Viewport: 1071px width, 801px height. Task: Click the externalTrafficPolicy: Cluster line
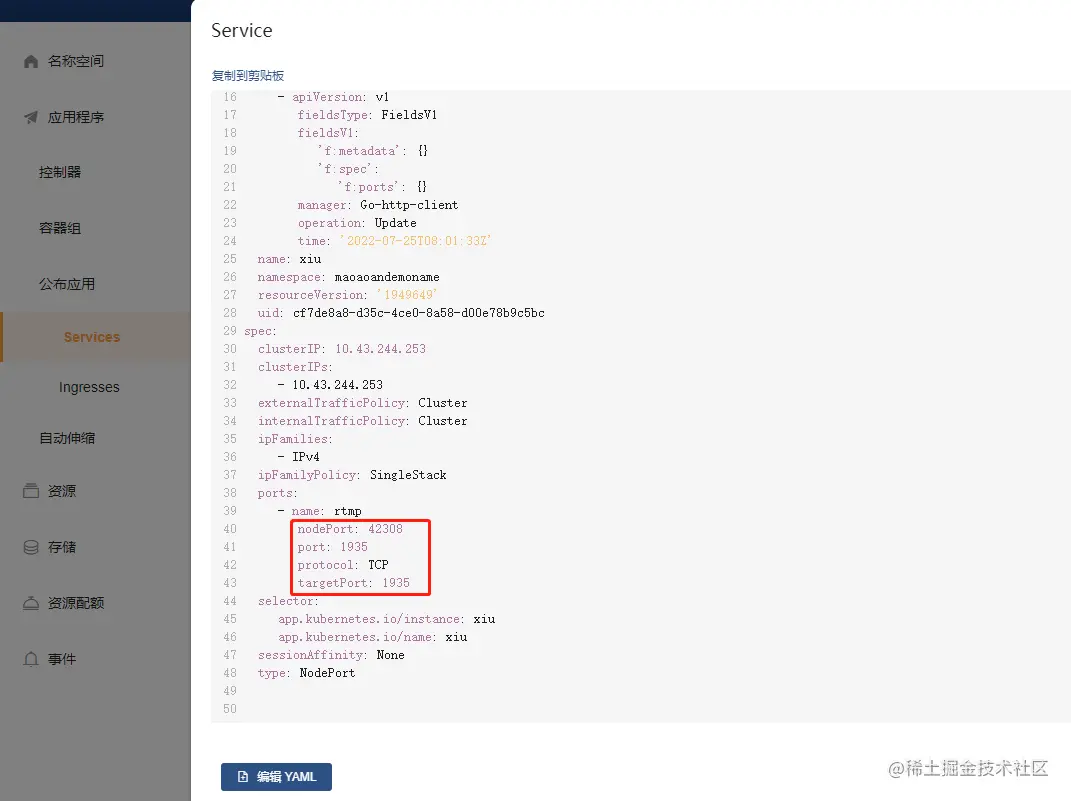coord(362,403)
